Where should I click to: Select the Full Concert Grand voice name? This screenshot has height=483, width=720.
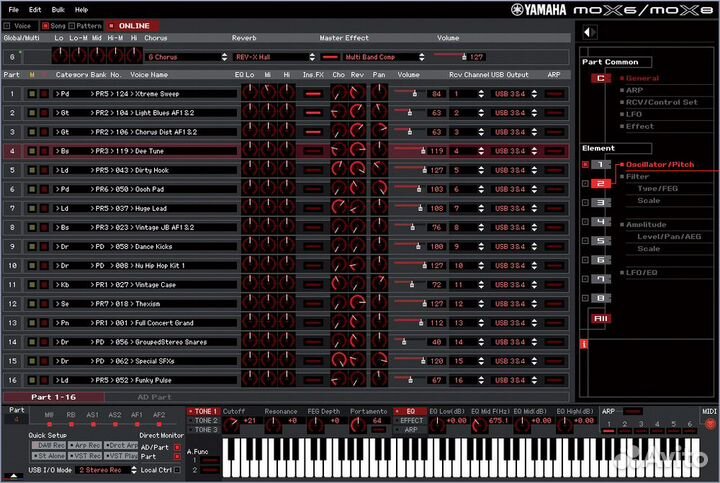[x=164, y=323]
